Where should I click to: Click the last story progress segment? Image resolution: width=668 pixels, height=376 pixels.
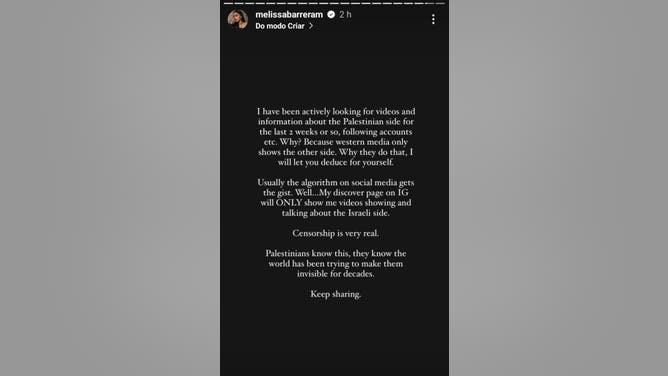point(440,3)
